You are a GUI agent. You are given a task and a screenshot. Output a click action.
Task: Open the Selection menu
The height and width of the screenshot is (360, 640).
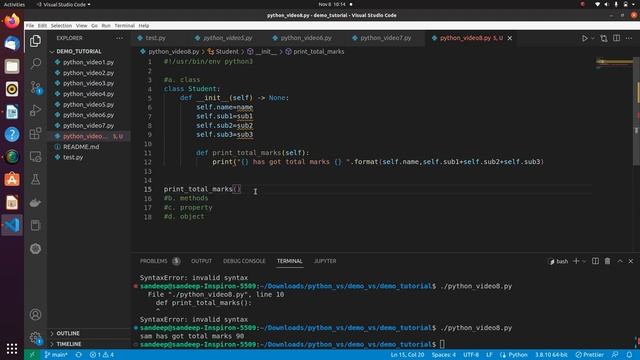click(61, 25)
